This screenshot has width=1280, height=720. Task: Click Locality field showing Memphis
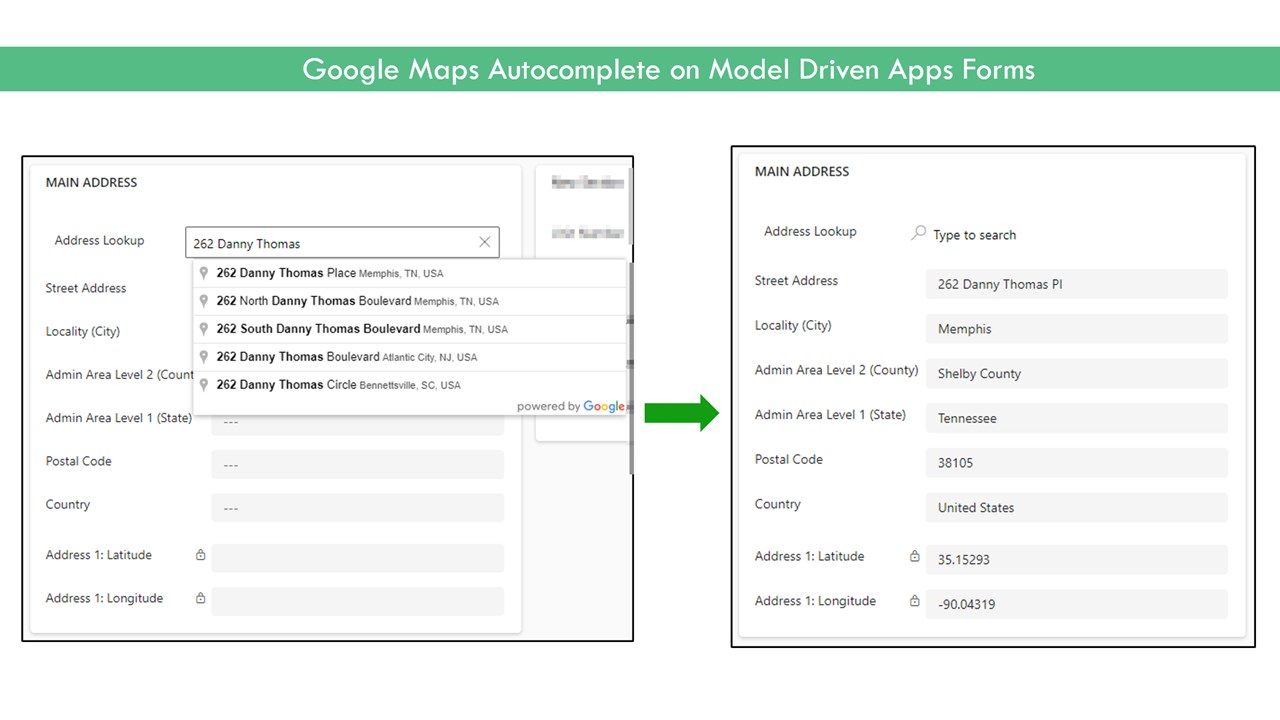tap(1076, 329)
